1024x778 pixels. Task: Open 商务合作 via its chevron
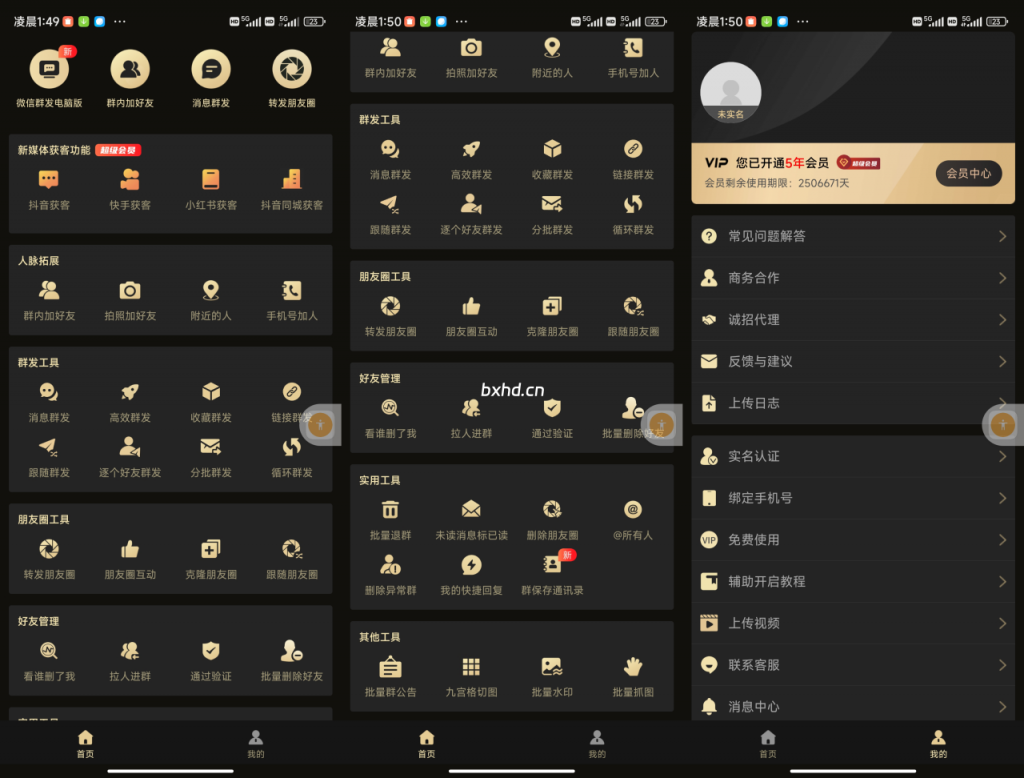click(x=1002, y=278)
